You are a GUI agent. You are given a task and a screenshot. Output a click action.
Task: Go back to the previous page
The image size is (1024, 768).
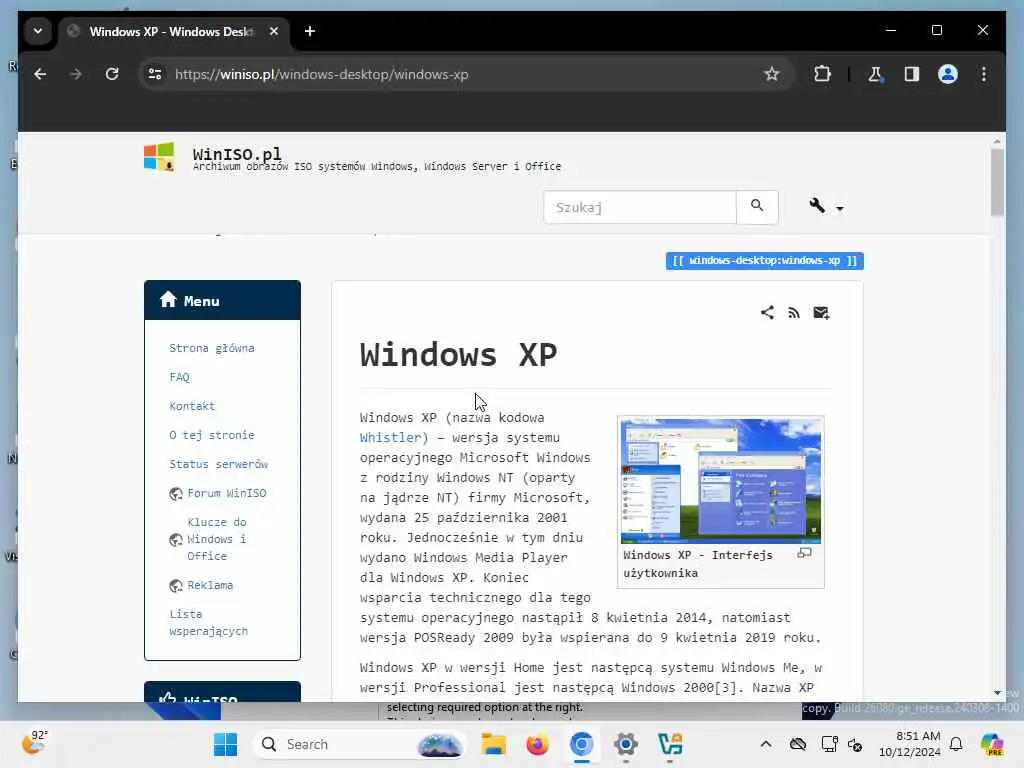40,74
